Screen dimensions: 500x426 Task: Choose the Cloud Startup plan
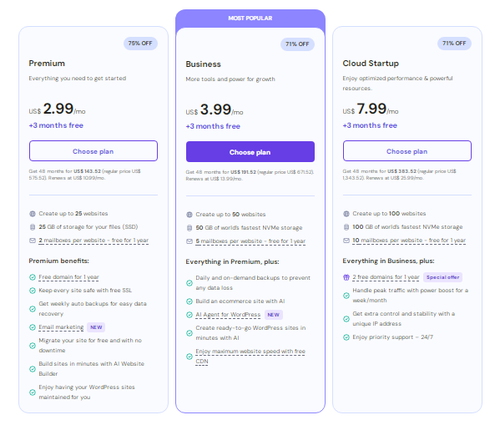pyautogui.click(x=407, y=151)
